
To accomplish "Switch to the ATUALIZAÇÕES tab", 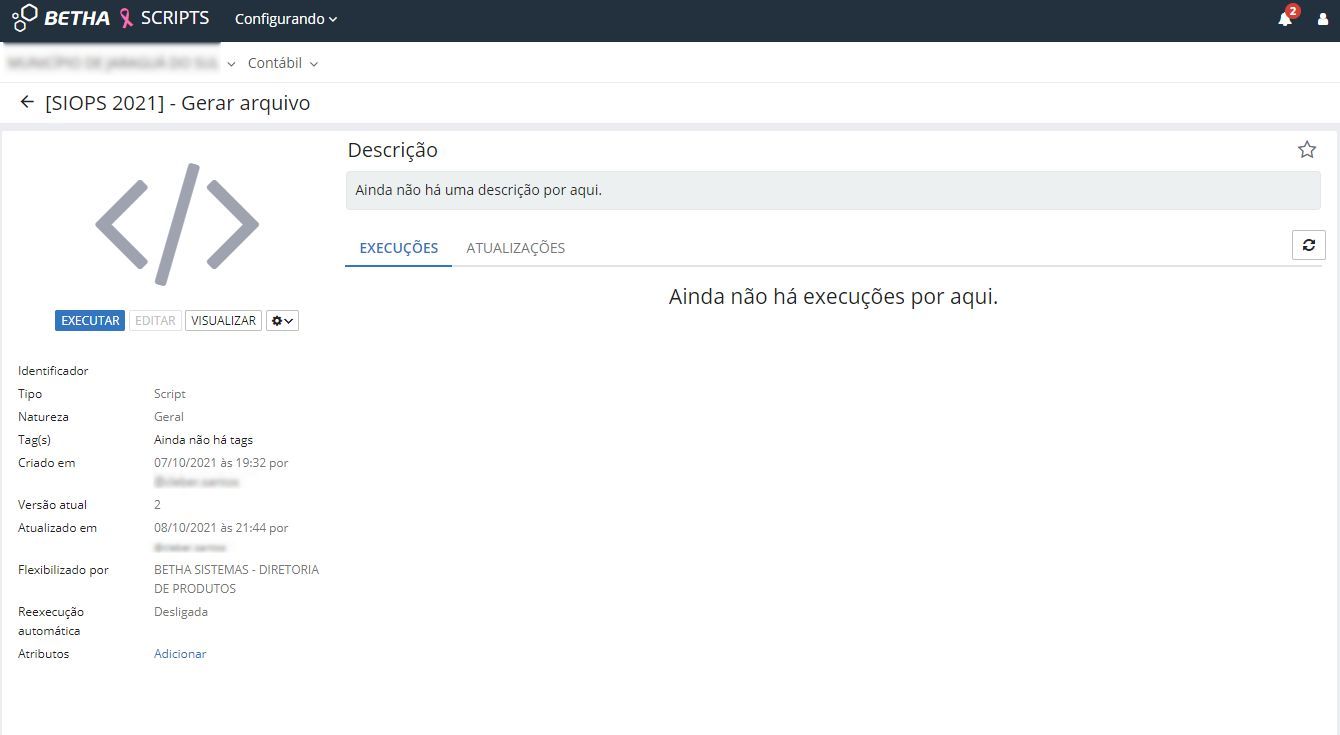I will click(x=515, y=248).
